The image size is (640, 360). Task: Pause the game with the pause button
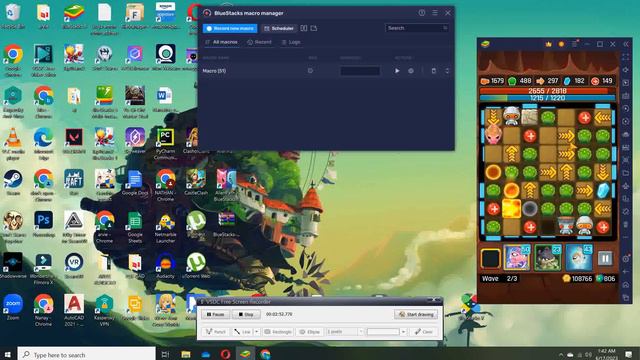[x=605, y=258]
